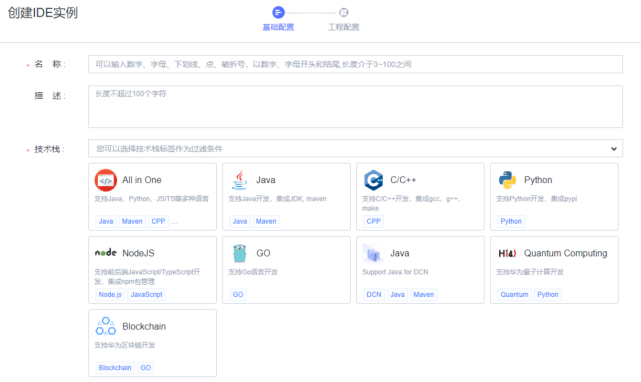Click the All in One card title
Image resolution: width=641 pixels, height=382 pixels.
pyautogui.click(x=142, y=180)
